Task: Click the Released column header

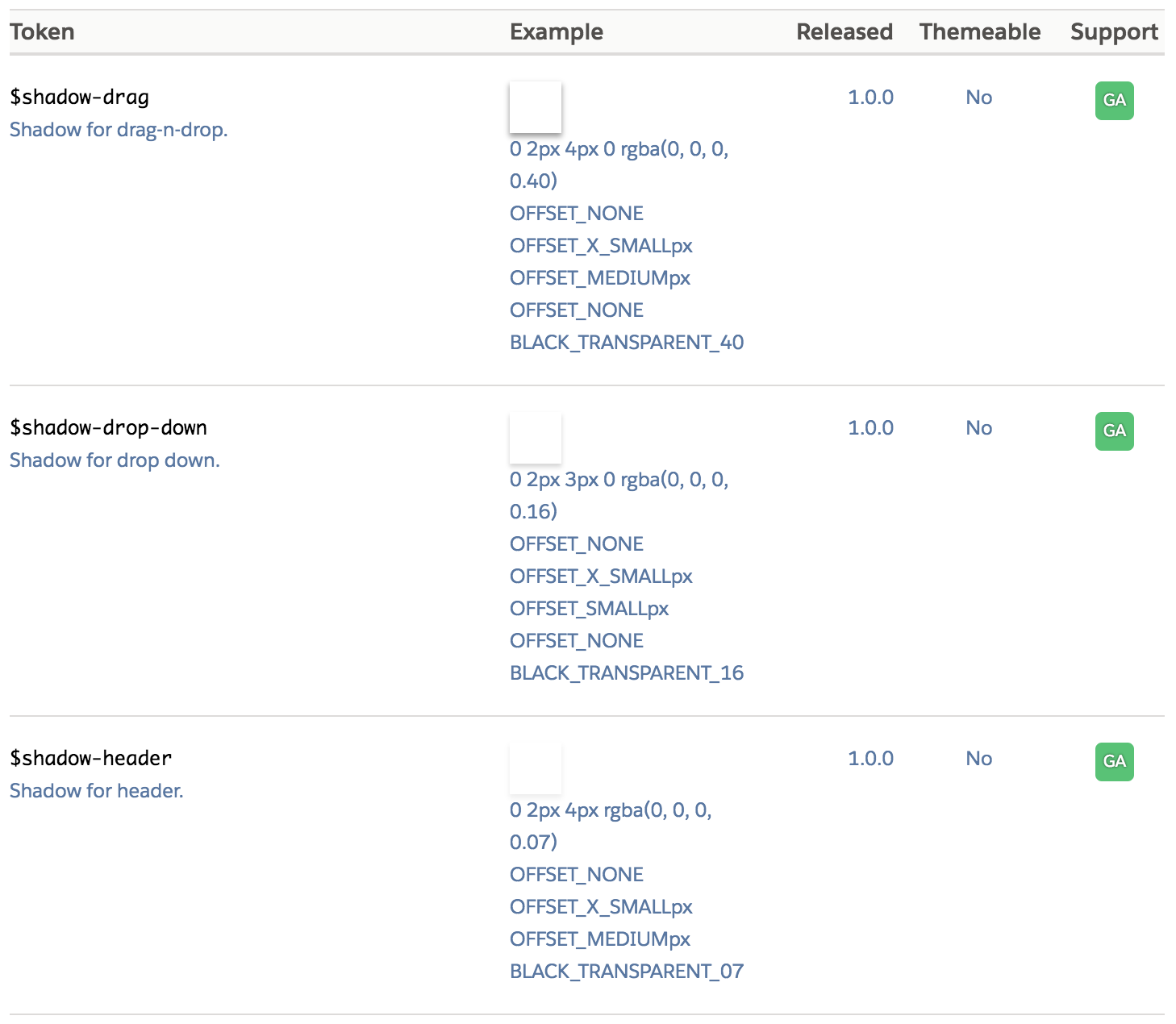Action: click(844, 31)
